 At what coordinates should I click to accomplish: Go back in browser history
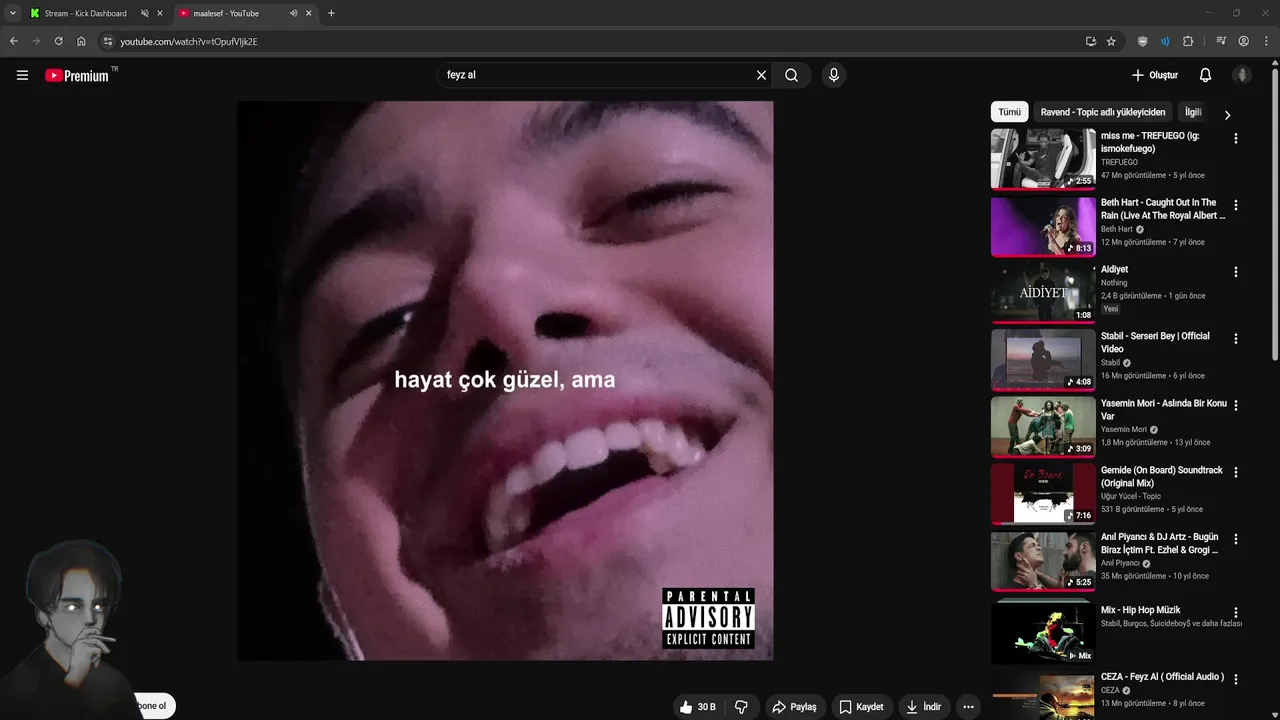point(13,41)
